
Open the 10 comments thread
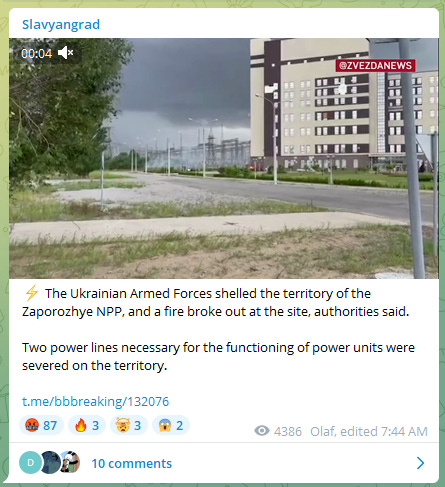pyautogui.click(x=132, y=463)
